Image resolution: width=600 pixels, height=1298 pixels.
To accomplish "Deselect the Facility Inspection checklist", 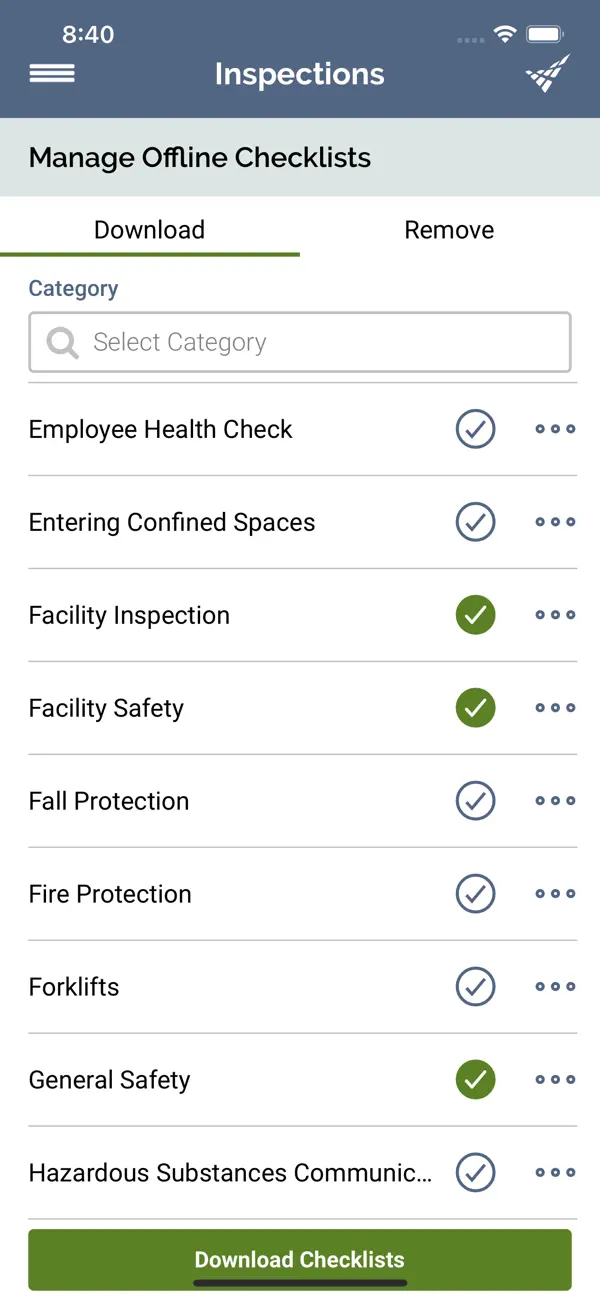I will [475, 615].
